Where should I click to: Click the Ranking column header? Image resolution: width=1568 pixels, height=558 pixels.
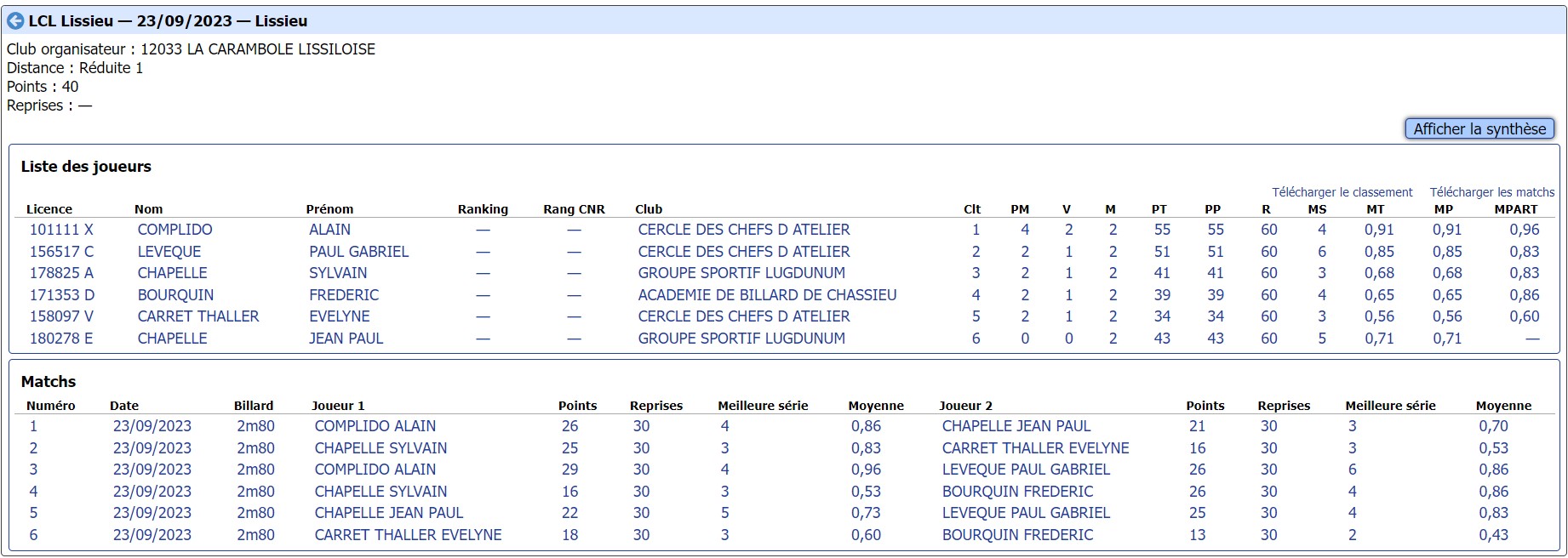click(x=483, y=209)
